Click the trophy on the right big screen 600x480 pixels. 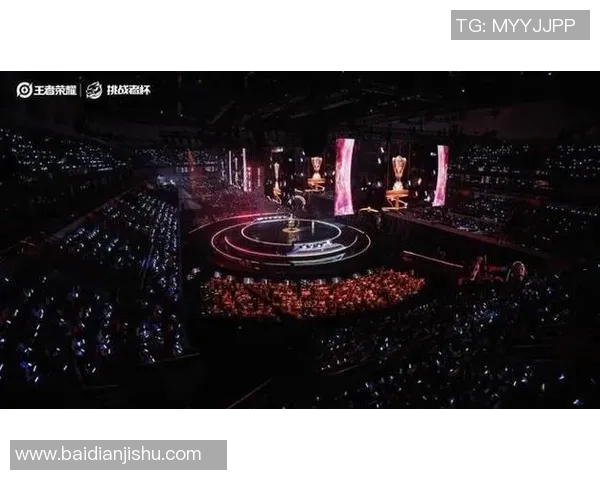[398, 172]
